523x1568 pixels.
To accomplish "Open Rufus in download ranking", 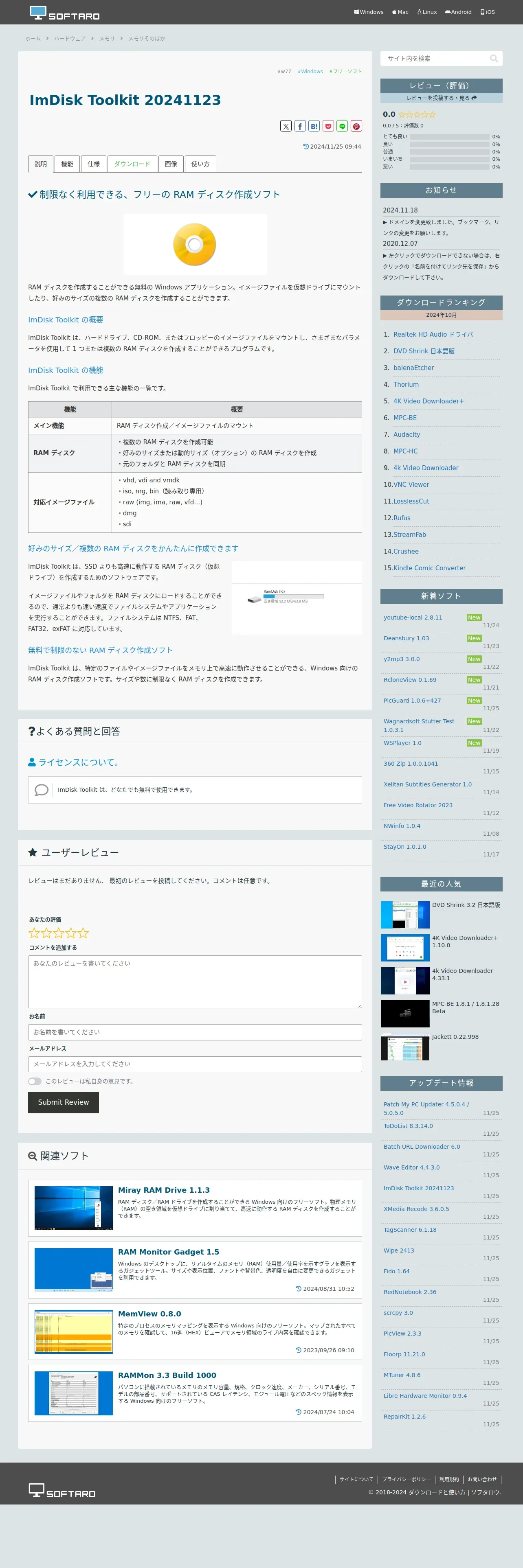I will click(x=402, y=518).
